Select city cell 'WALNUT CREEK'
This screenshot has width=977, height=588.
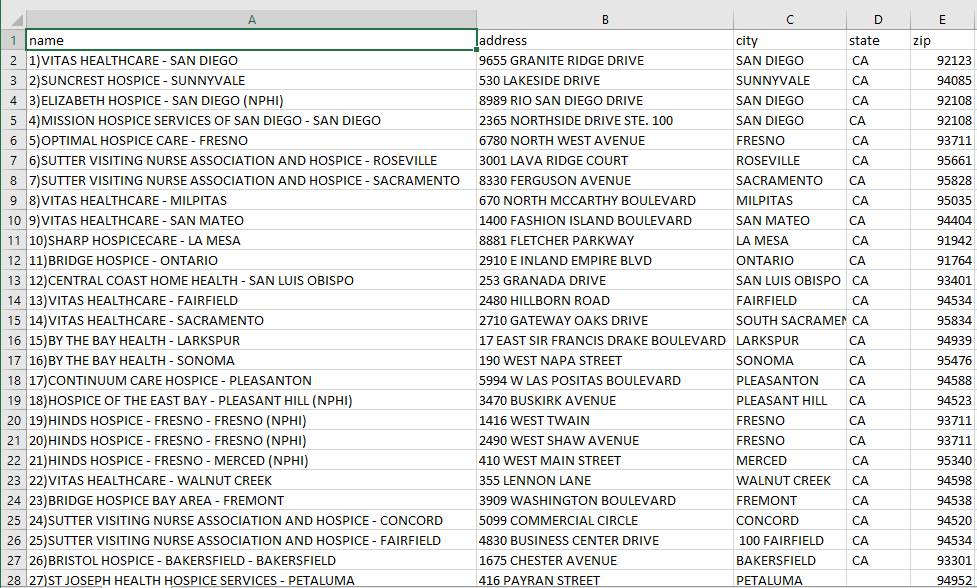click(x=789, y=480)
